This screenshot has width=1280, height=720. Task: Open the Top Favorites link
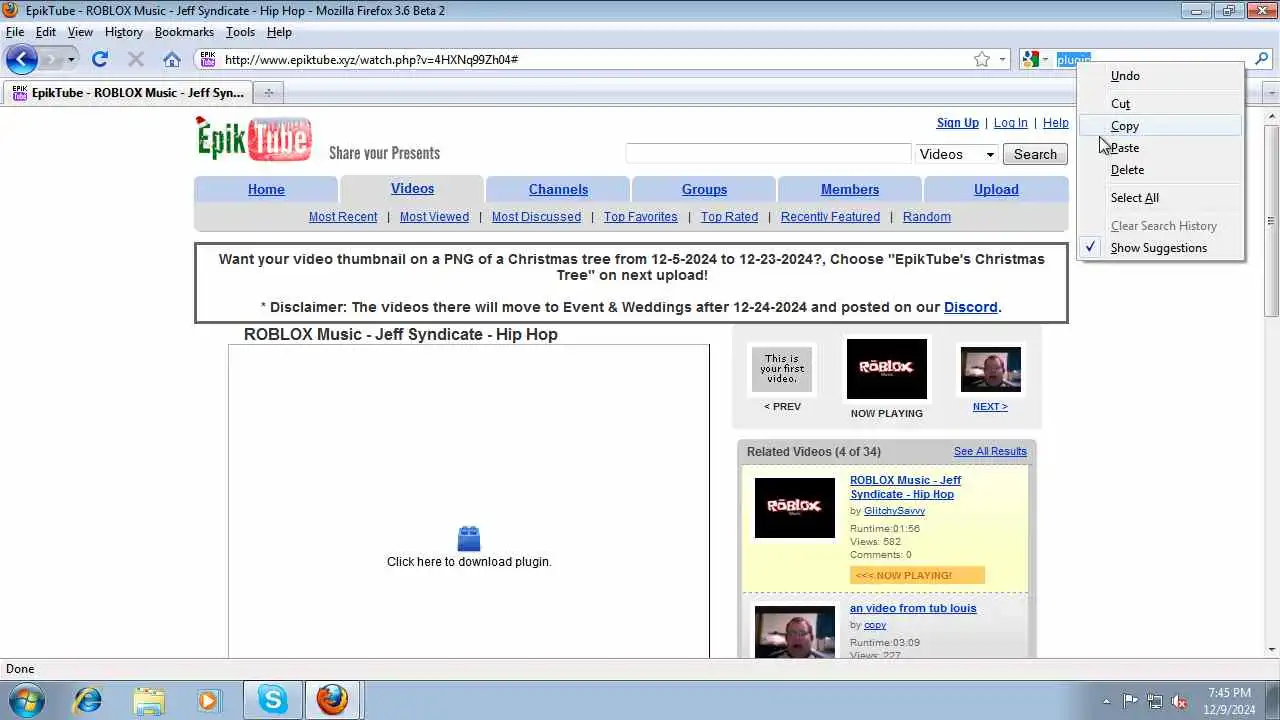640,217
